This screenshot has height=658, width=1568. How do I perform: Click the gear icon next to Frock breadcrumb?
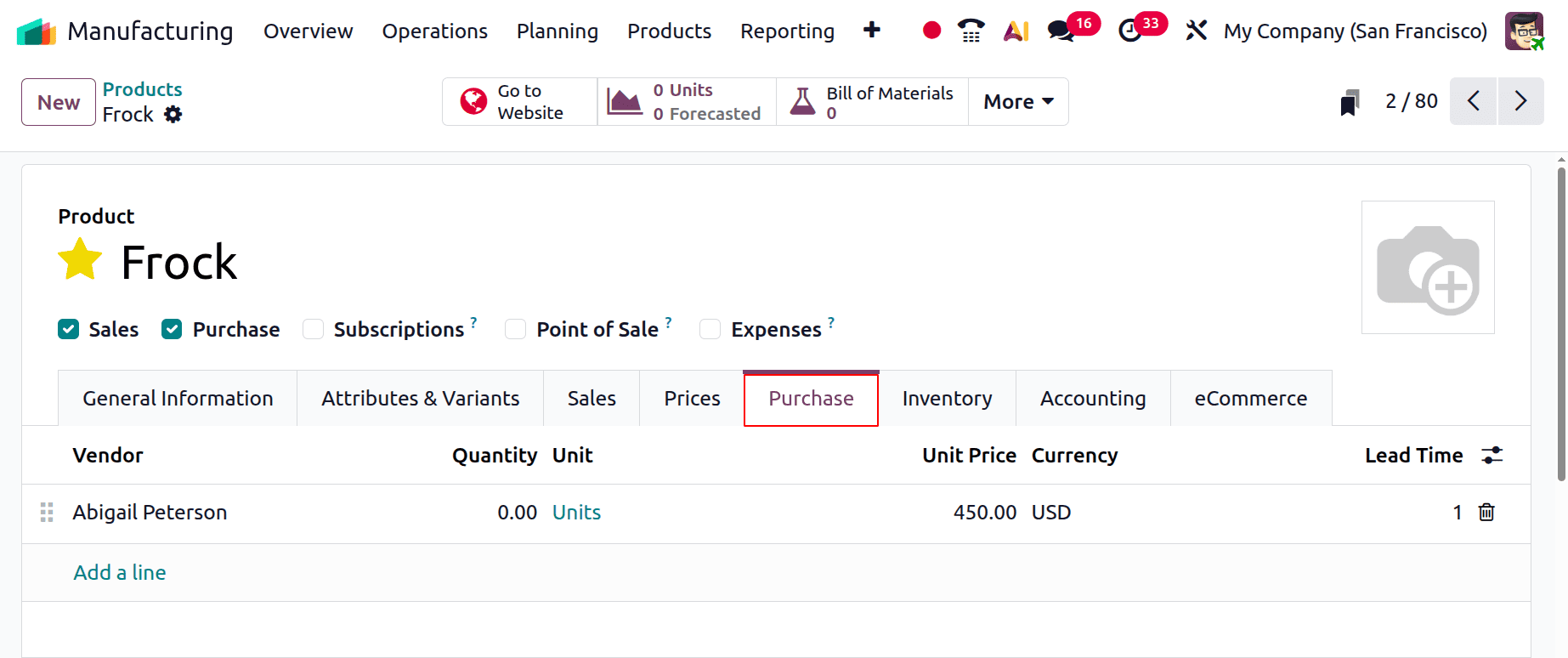[173, 114]
